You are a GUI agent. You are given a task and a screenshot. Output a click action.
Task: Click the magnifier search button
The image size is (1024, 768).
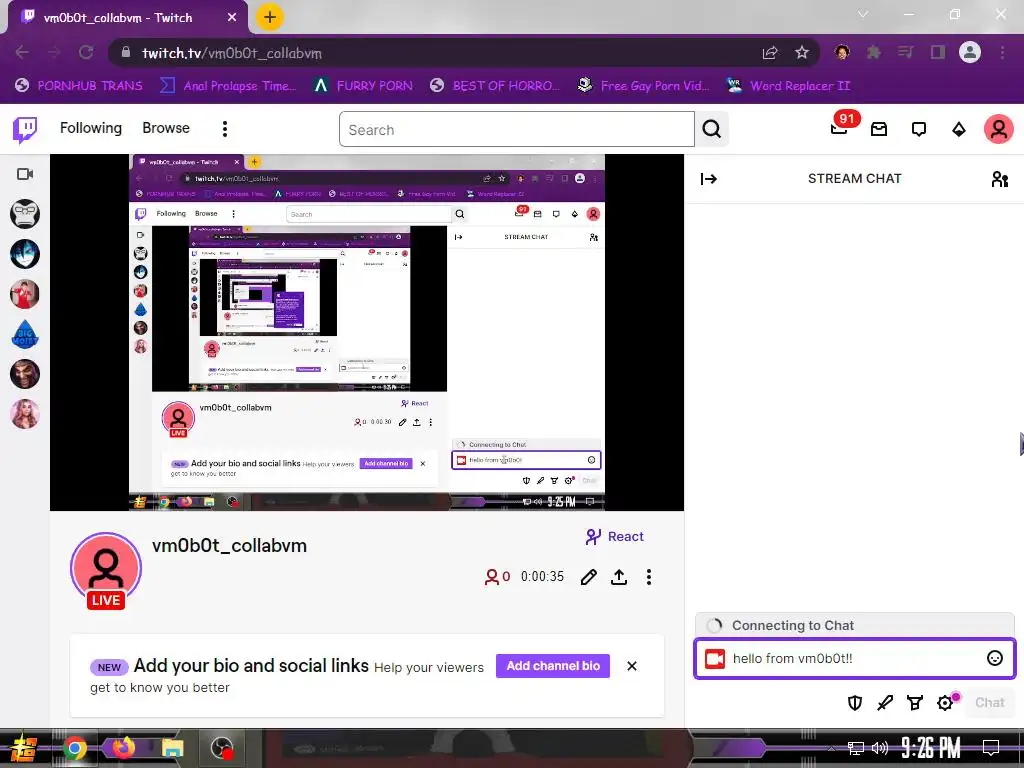point(712,129)
